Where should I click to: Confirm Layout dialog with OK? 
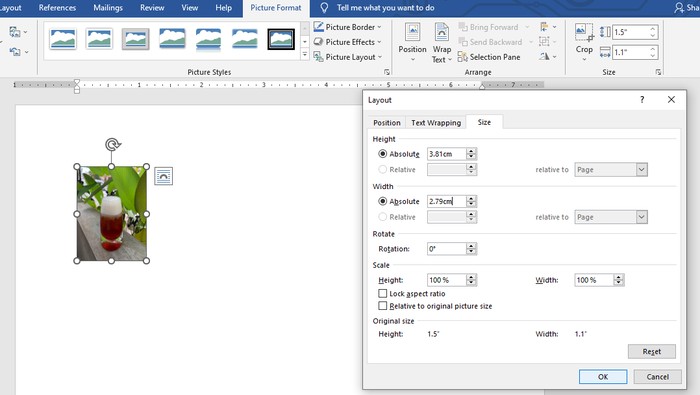pos(603,377)
